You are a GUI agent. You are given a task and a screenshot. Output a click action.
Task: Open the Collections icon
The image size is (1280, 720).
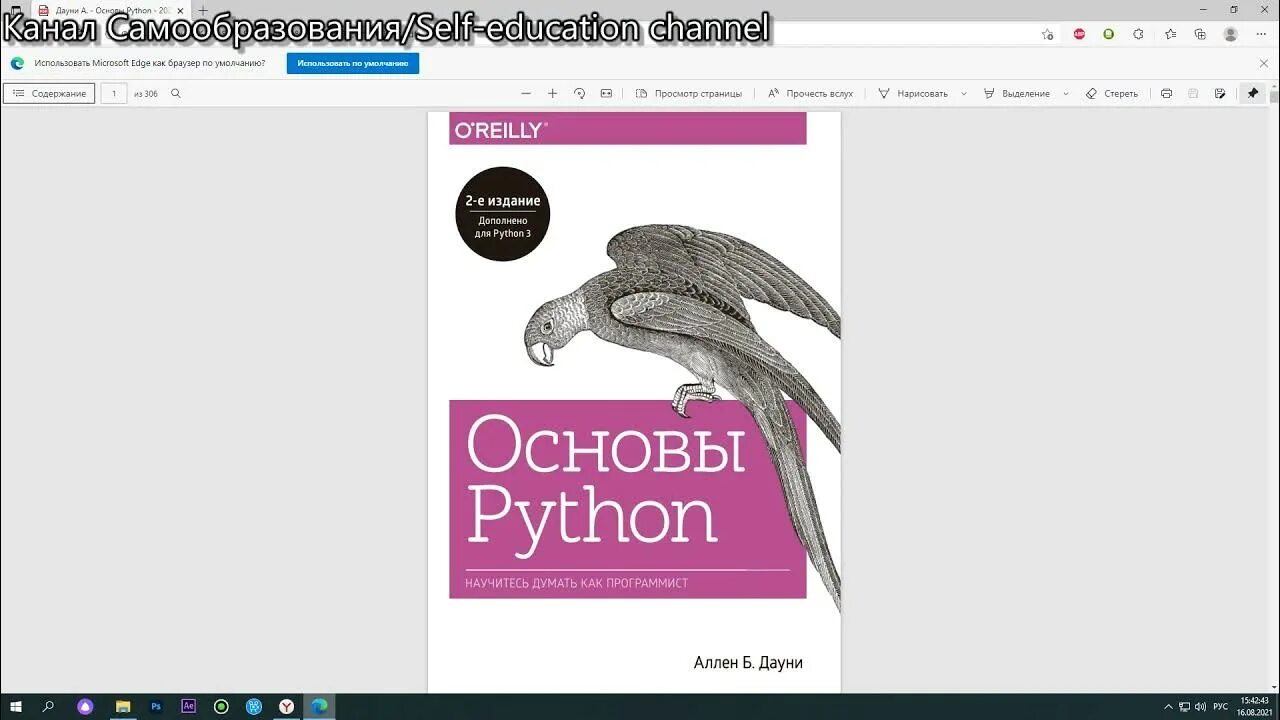1200,34
